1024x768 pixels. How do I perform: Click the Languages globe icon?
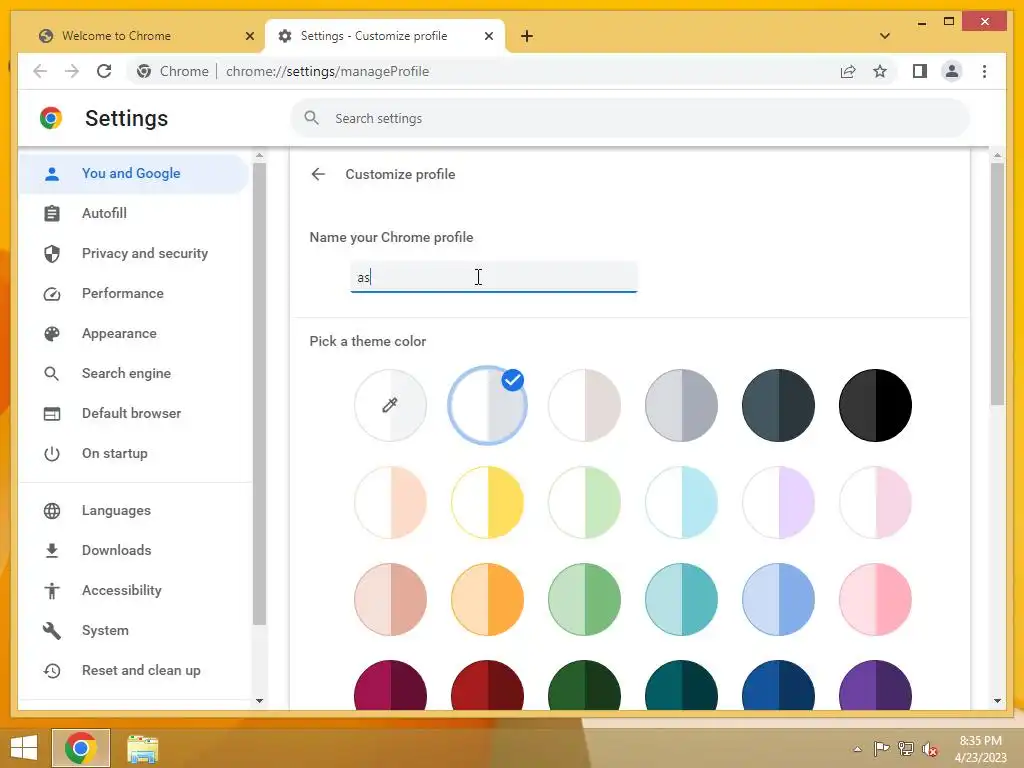pos(52,511)
